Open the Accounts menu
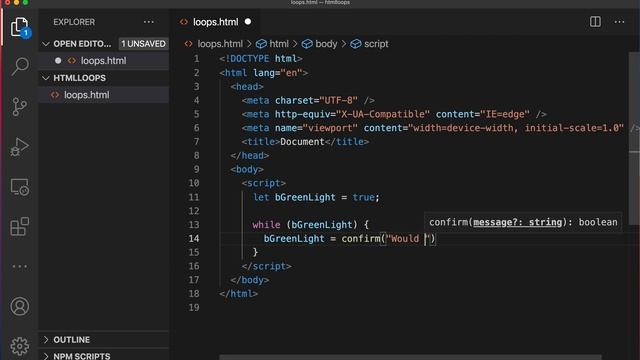Viewport: 640px width, 360px height. click(20, 307)
